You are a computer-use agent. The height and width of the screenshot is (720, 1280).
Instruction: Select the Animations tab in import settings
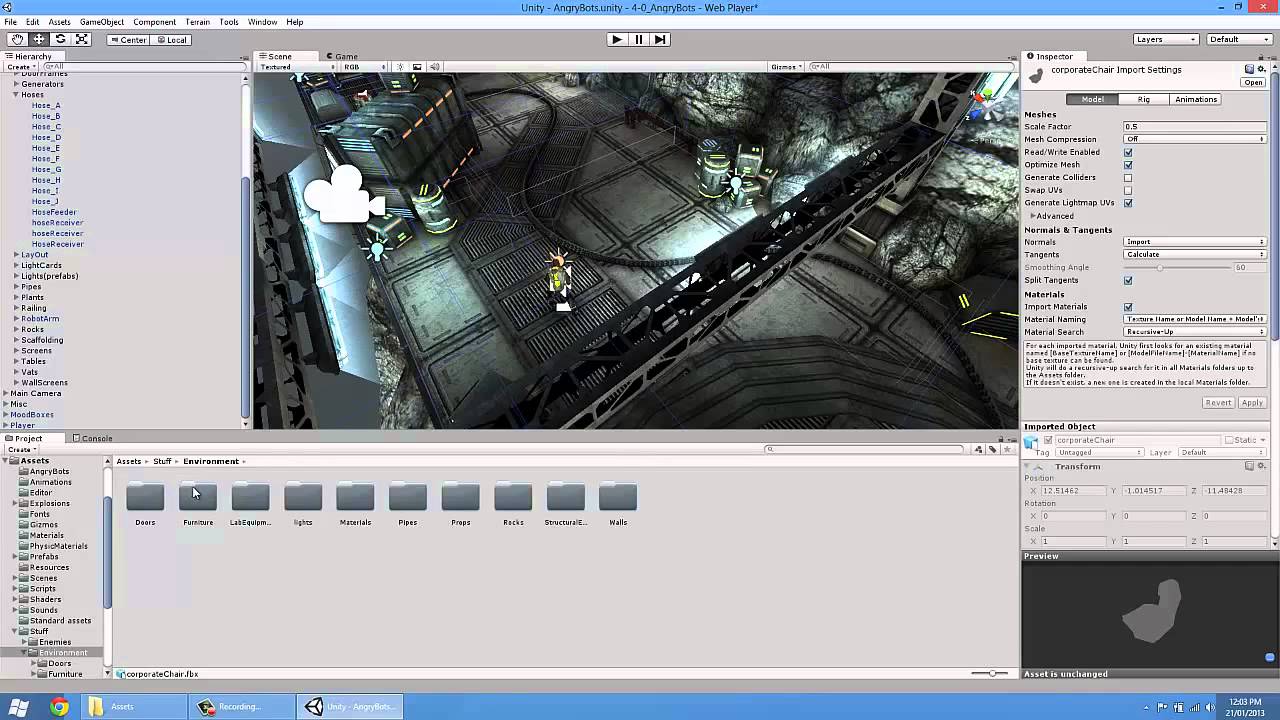pos(1196,99)
